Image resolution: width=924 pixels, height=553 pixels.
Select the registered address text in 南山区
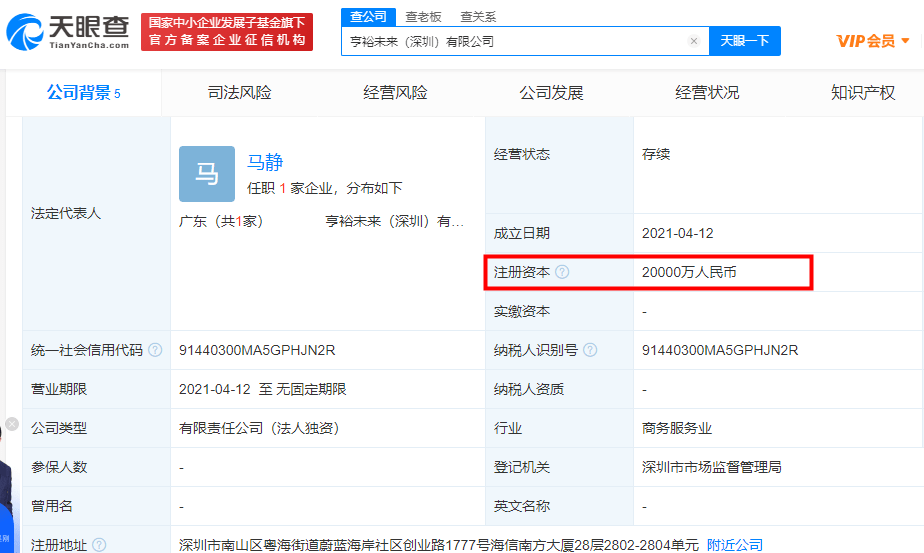(438, 545)
